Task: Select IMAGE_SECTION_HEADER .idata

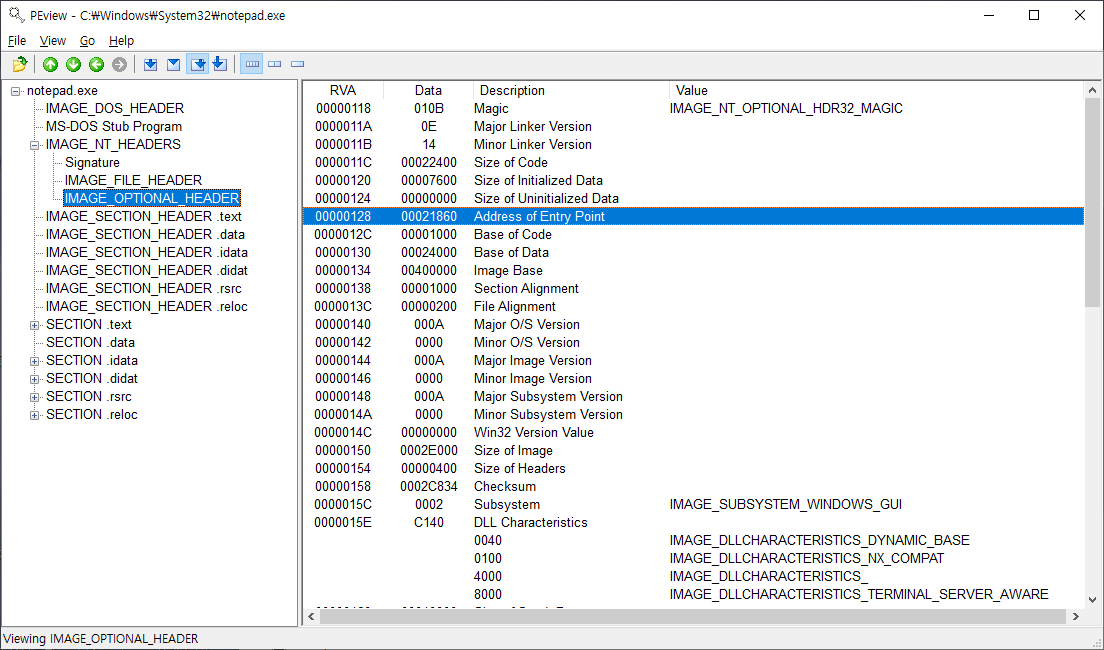Action: coord(146,253)
